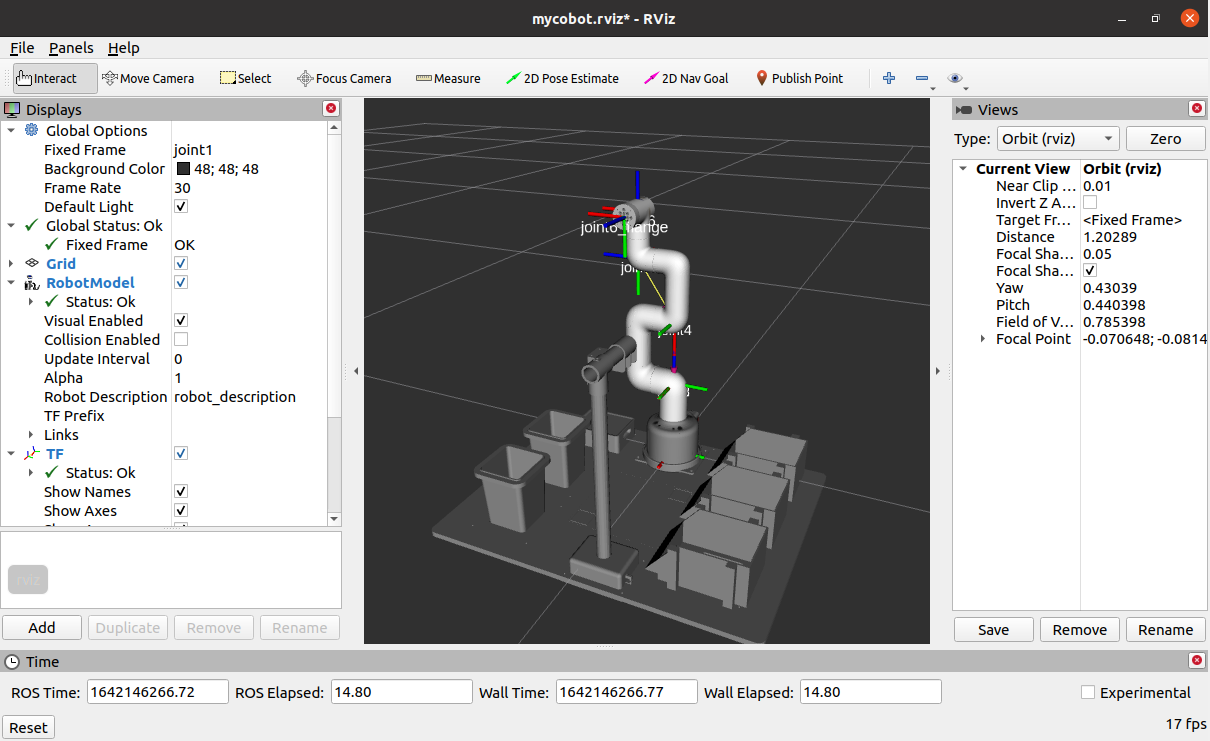
Task: Click the Publish Point tool
Action: pos(799,78)
